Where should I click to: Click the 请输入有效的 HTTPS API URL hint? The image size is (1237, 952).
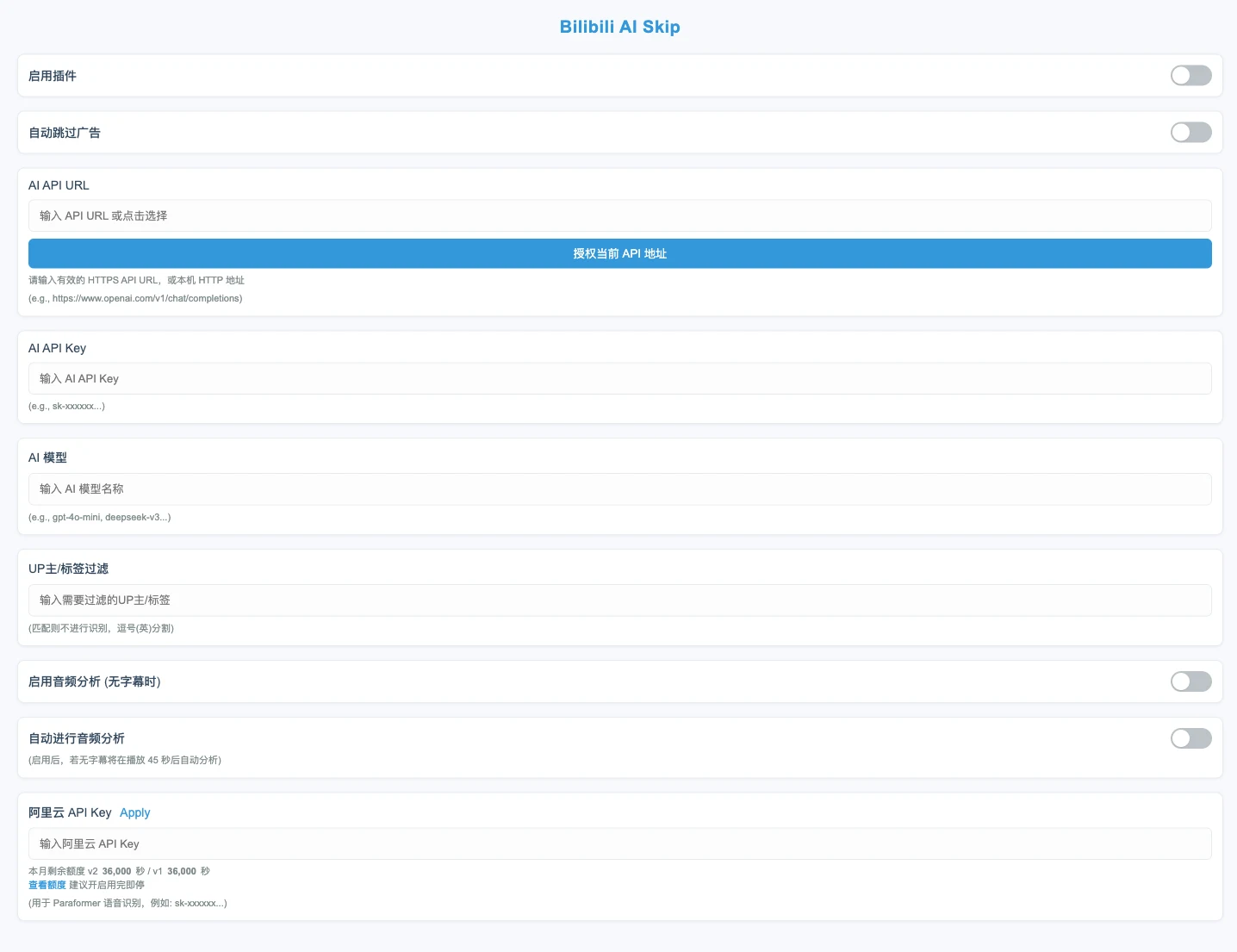[x=136, y=280]
